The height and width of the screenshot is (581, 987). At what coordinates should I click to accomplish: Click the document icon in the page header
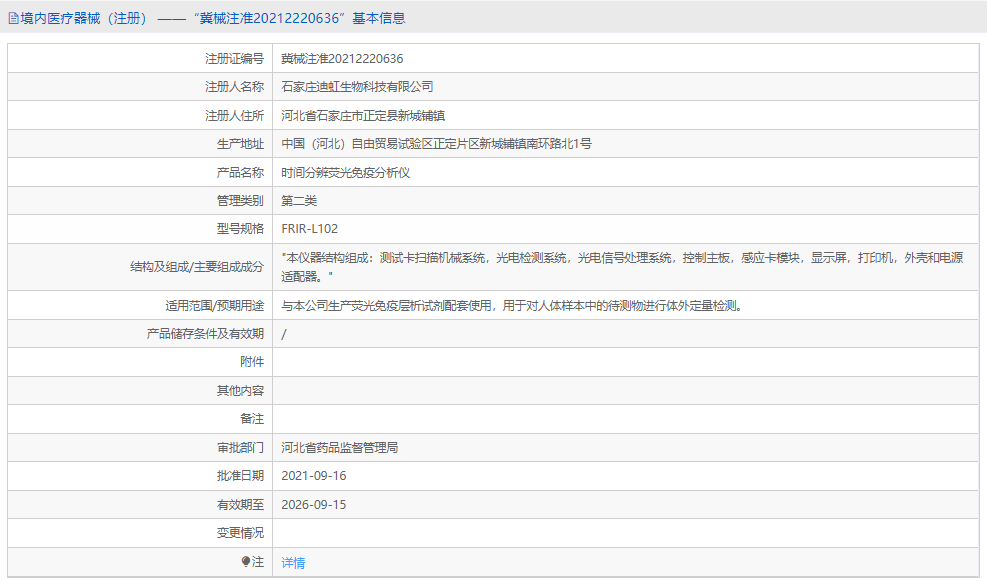14,17
